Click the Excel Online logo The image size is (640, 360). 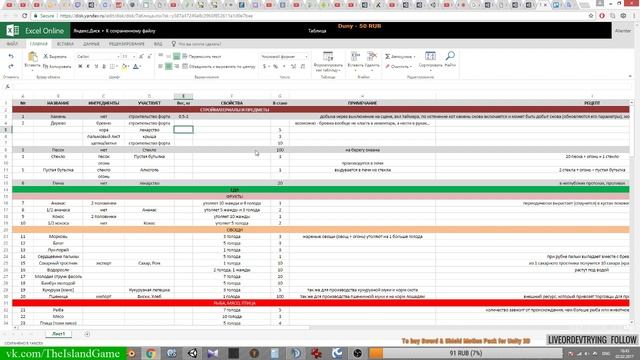35,31
